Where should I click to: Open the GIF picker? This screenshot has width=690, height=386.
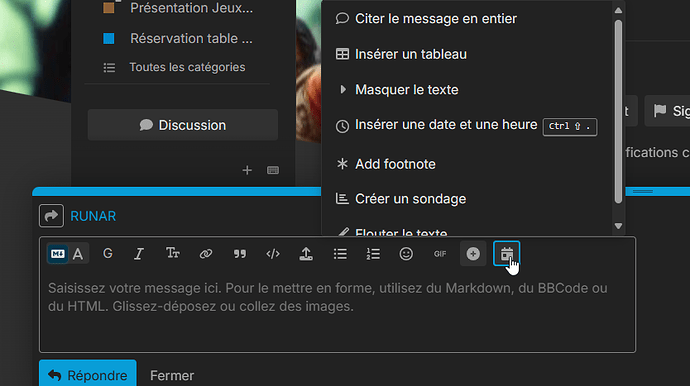(440, 254)
